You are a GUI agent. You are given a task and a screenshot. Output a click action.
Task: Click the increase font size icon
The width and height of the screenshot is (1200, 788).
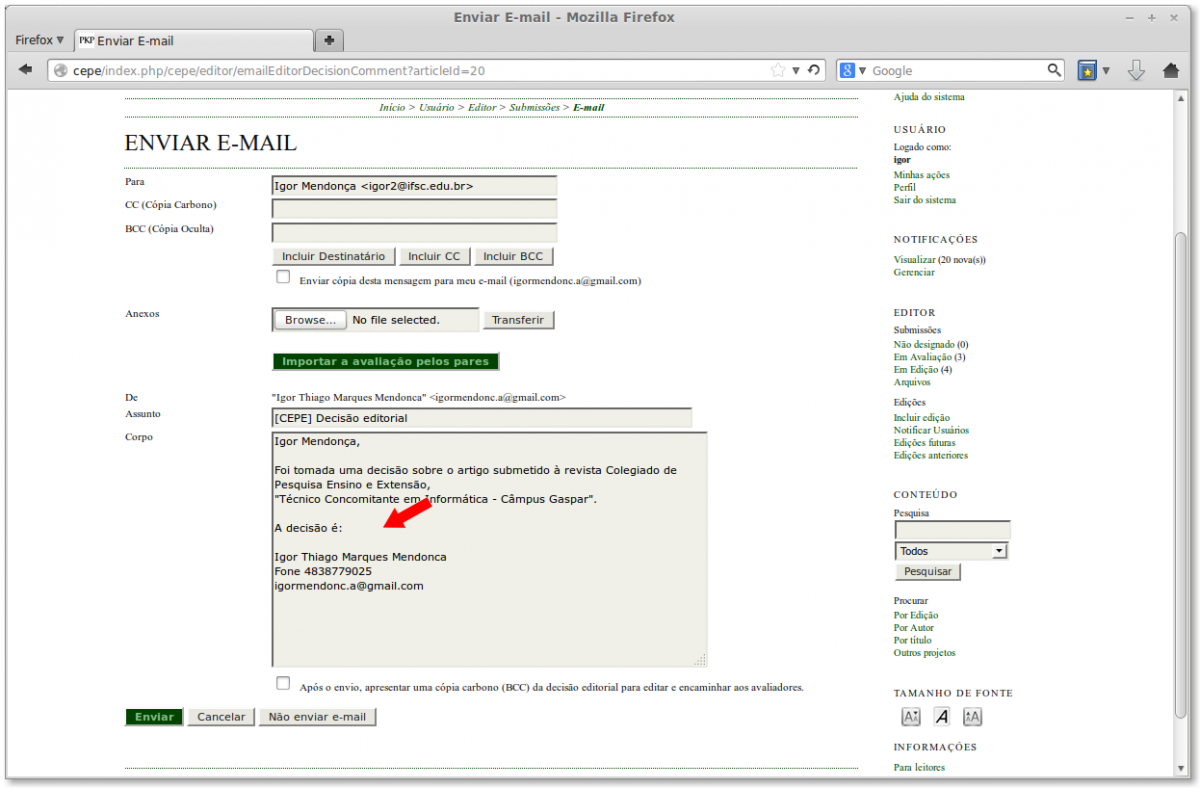[x=973, y=716]
